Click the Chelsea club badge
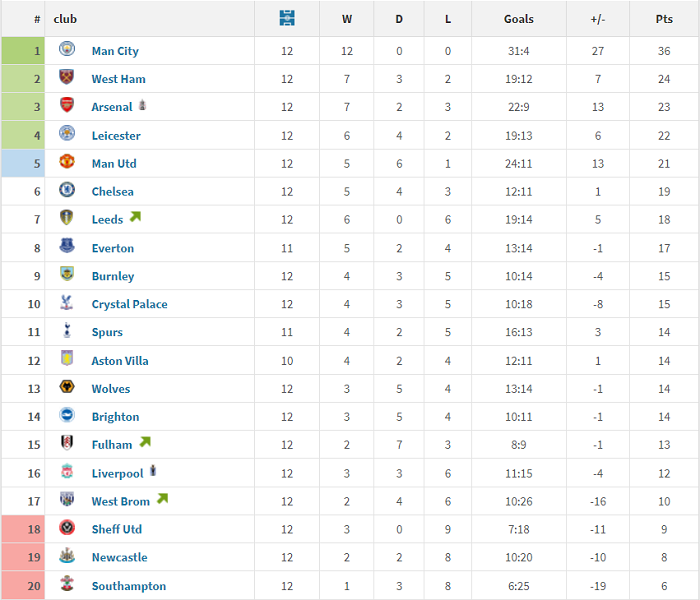This screenshot has width=700, height=600. pyautogui.click(x=67, y=191)
